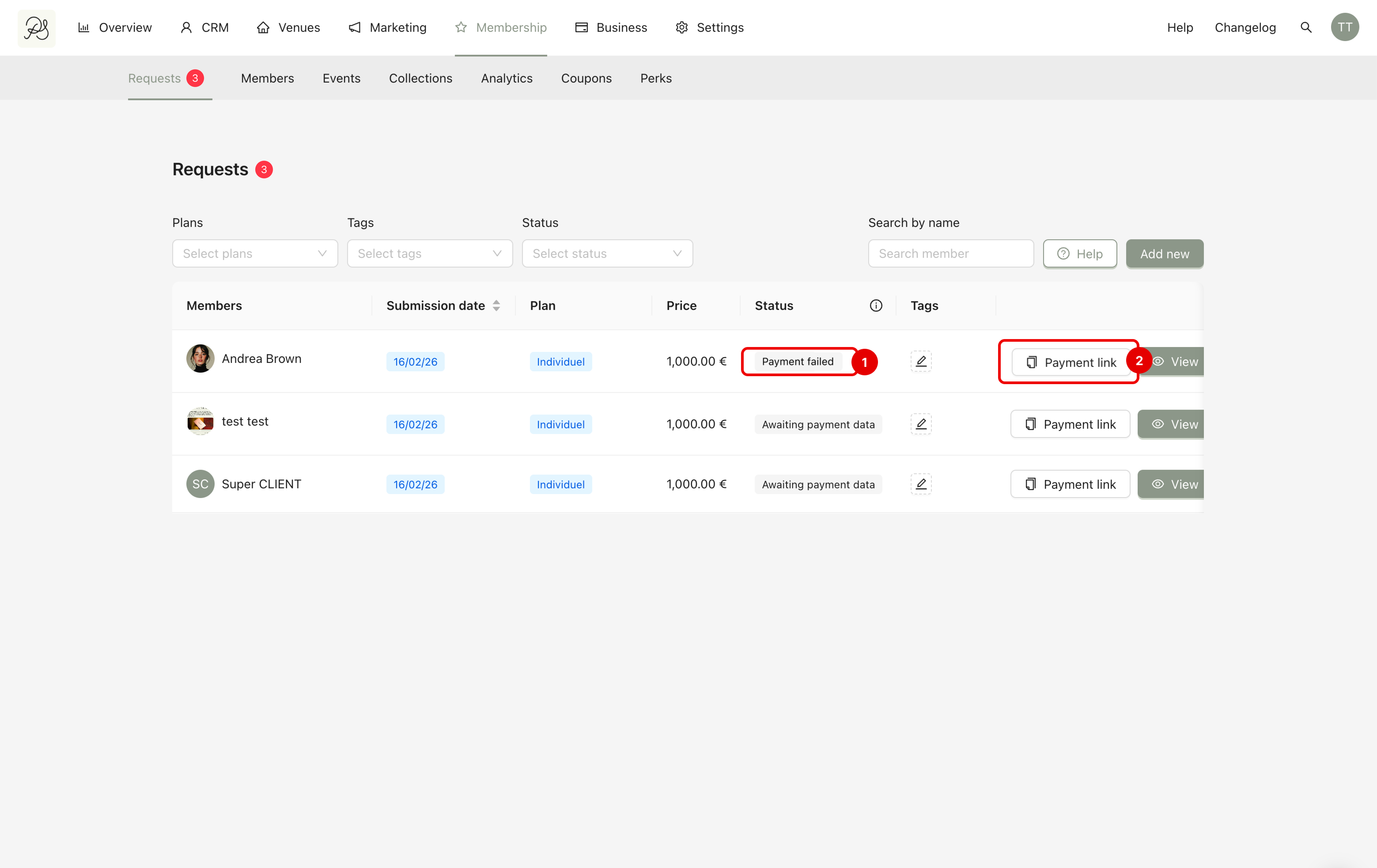1377x868 pixels.
Task: Click the Add new button
Action: pos(1164,253)
